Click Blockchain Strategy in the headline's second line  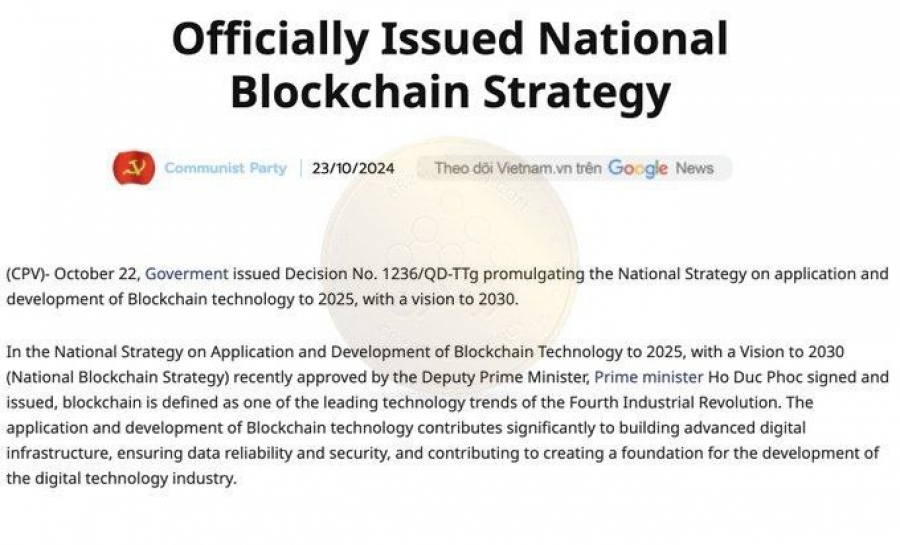[x=451, y=92]
